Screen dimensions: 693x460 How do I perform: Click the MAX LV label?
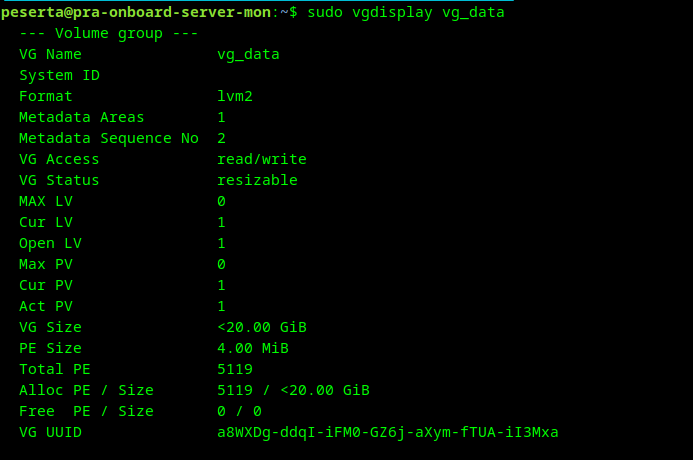pos(46,201)
